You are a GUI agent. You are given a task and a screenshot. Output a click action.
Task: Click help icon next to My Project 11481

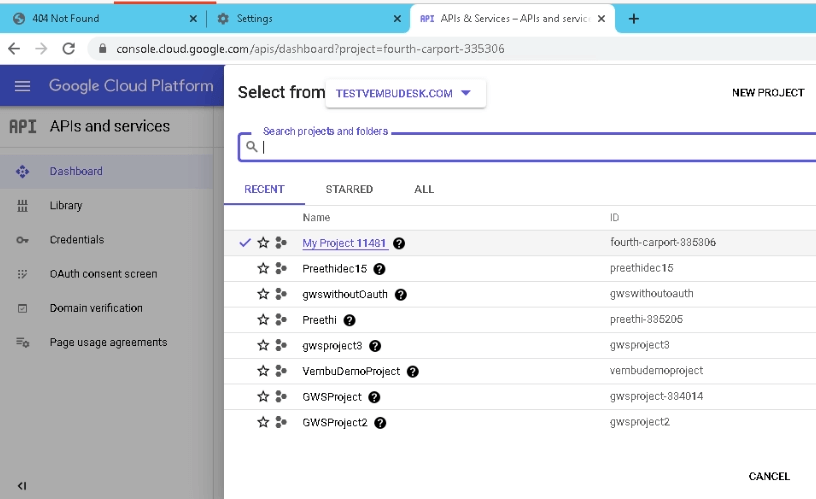(399, 244)
